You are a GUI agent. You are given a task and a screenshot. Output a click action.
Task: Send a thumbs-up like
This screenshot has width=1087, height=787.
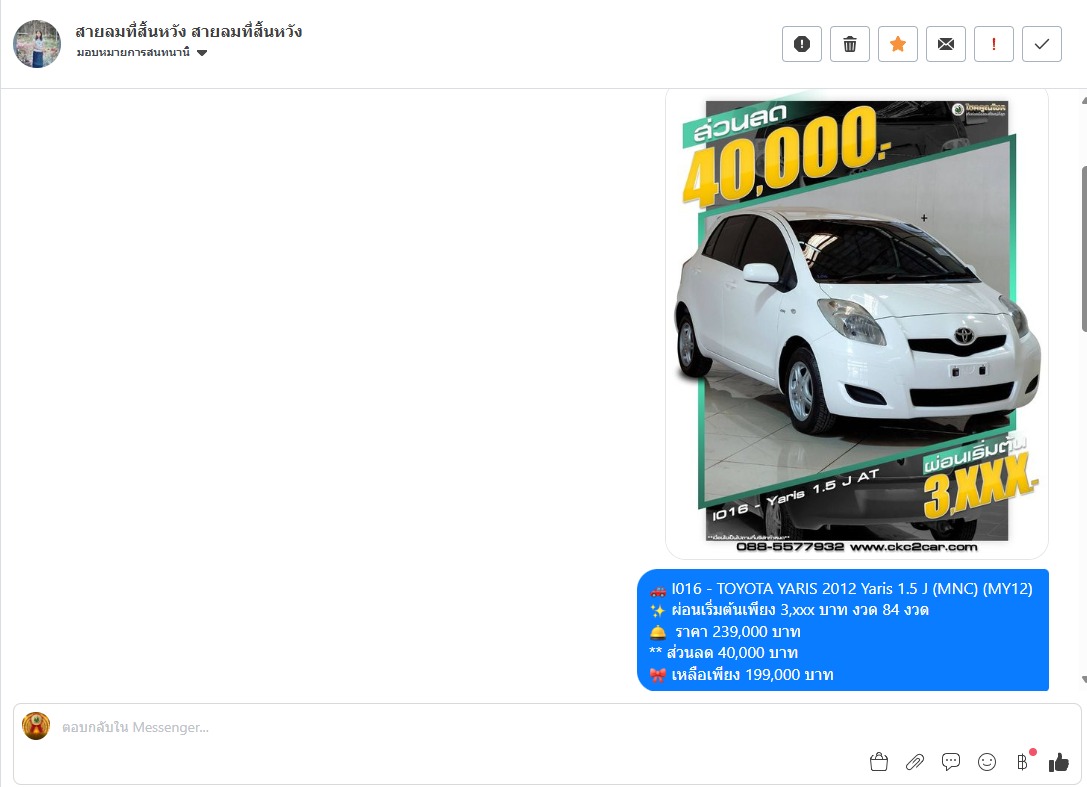click(1059, 763)
